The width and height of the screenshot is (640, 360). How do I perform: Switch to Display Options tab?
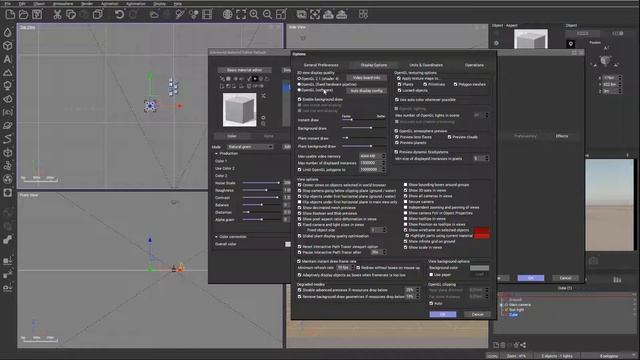pyautogui.click(x=373, y=65)
